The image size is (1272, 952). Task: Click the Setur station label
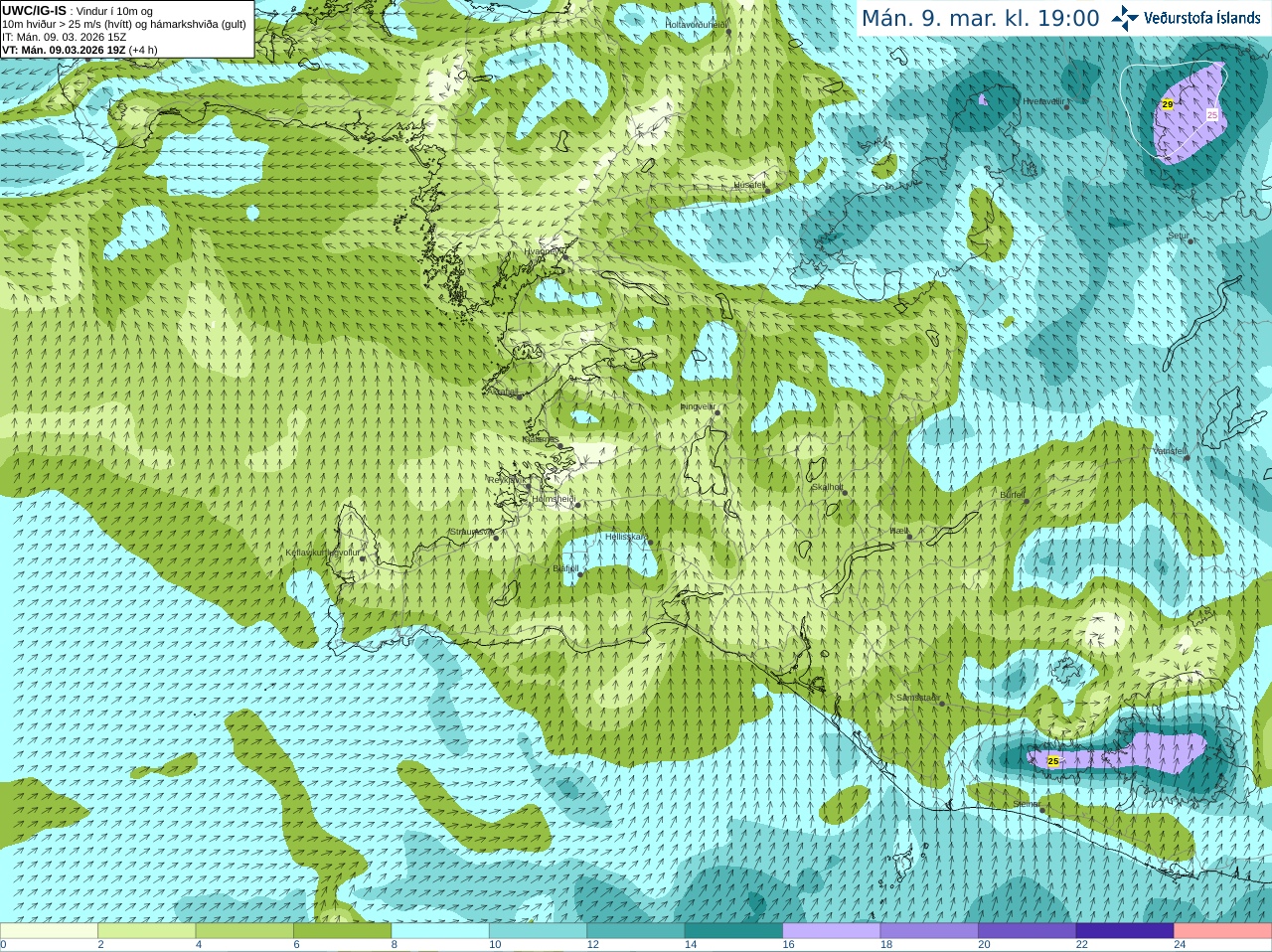coord(1178,236)
